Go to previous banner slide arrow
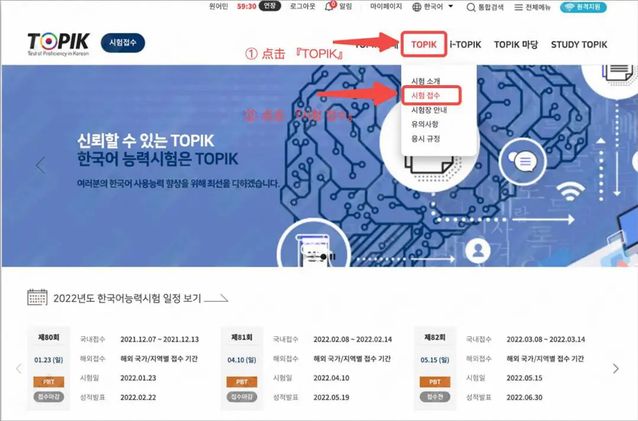This screenshot has height=421, width=638. pyautogui.click(x=40, y=166)
